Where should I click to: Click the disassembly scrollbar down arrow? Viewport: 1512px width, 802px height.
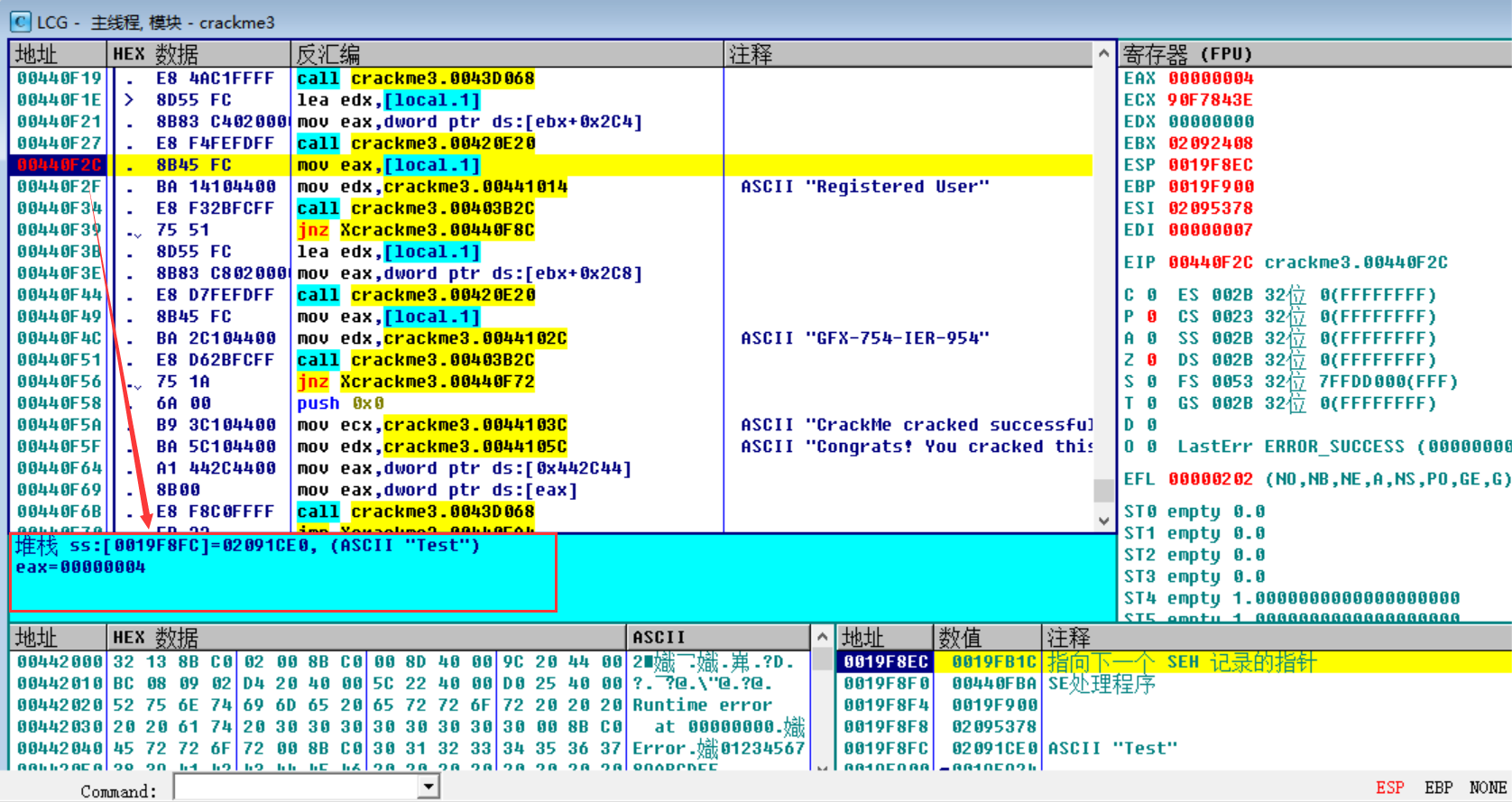[x=1104, y=521]
